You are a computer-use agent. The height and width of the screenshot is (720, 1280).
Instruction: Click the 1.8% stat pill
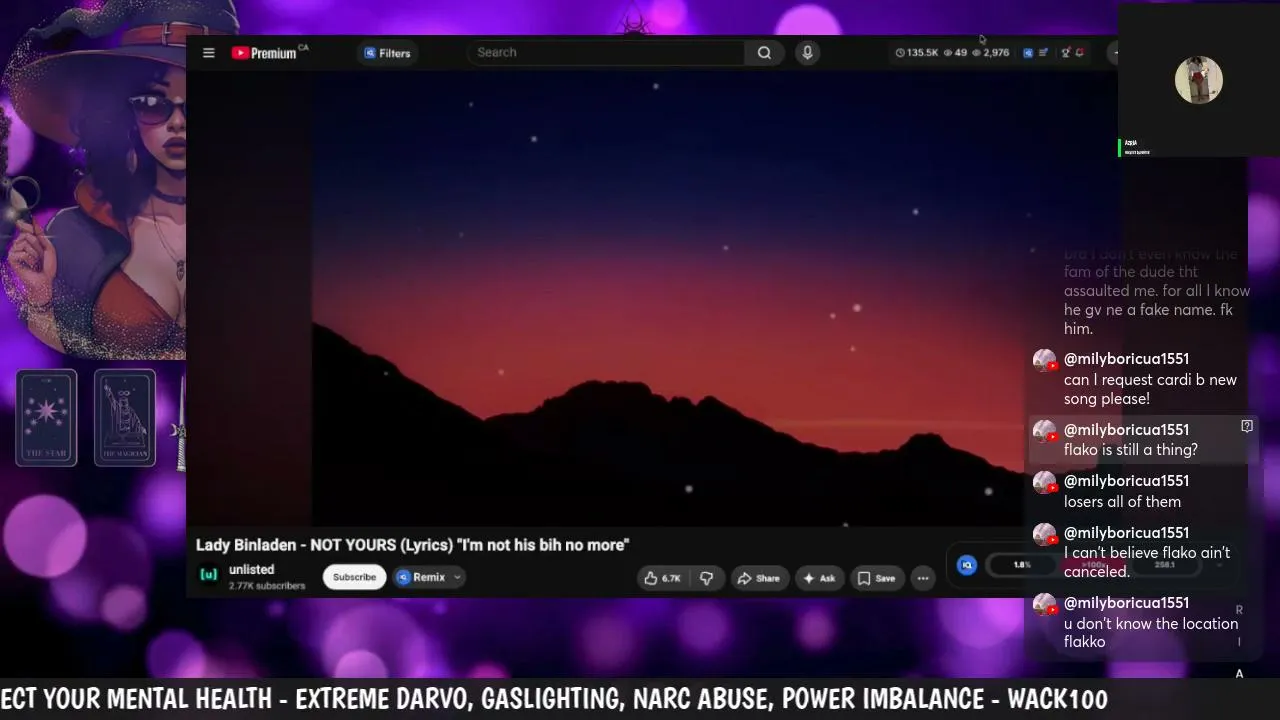coord(1022,565)
